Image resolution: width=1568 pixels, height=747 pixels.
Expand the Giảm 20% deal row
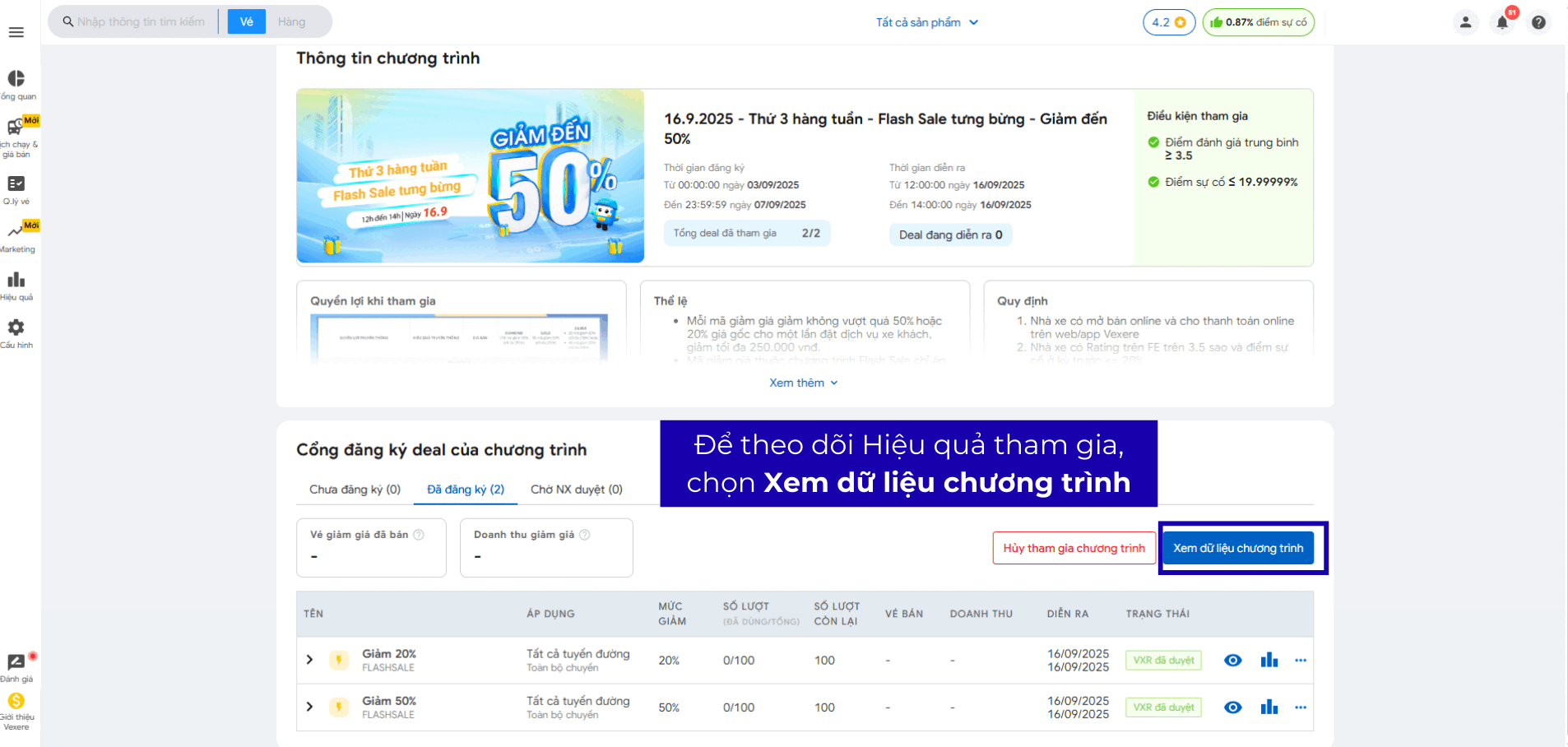[x=310, y=660]
